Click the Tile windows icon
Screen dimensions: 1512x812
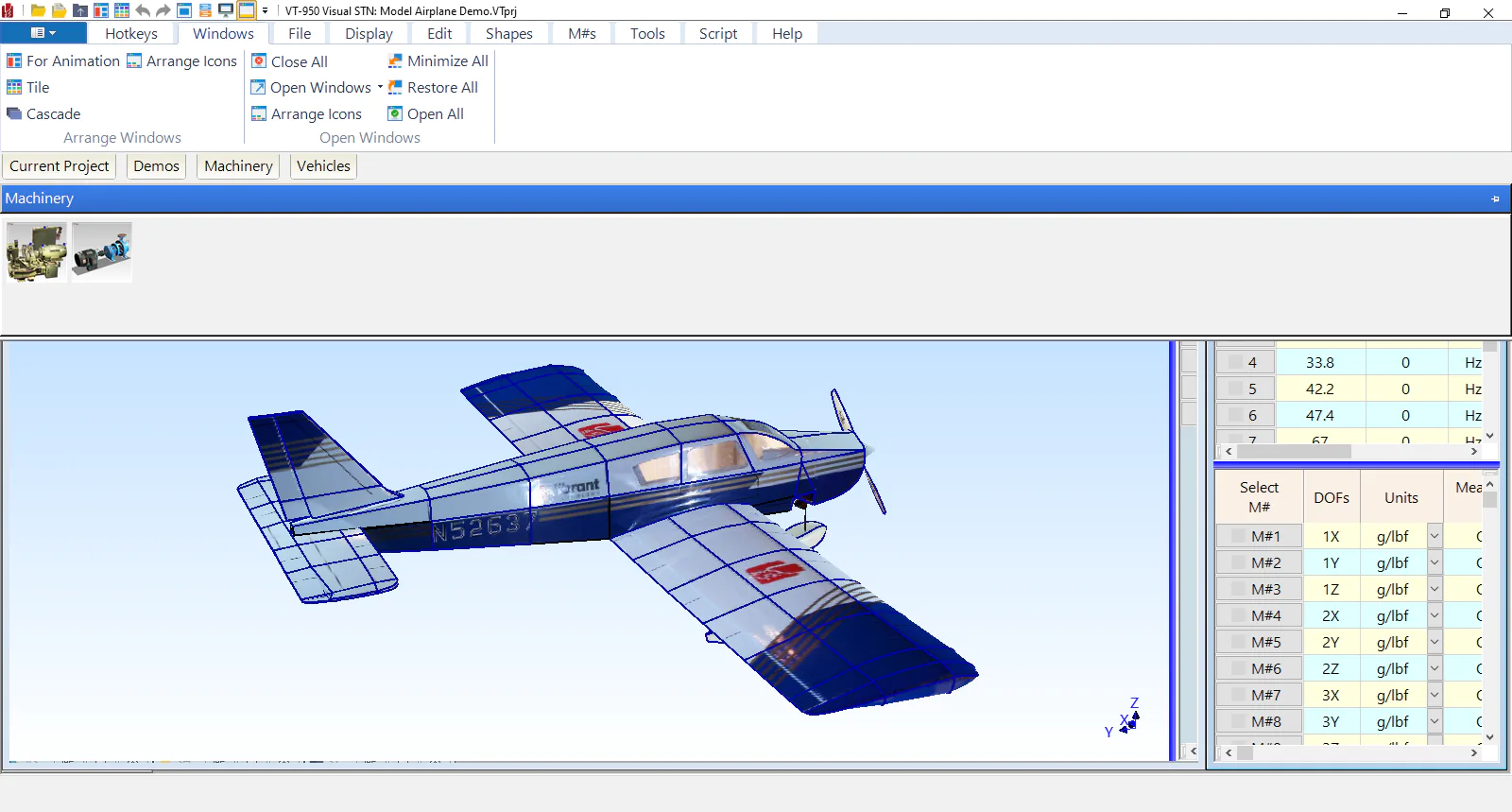(x=14, y=87)
